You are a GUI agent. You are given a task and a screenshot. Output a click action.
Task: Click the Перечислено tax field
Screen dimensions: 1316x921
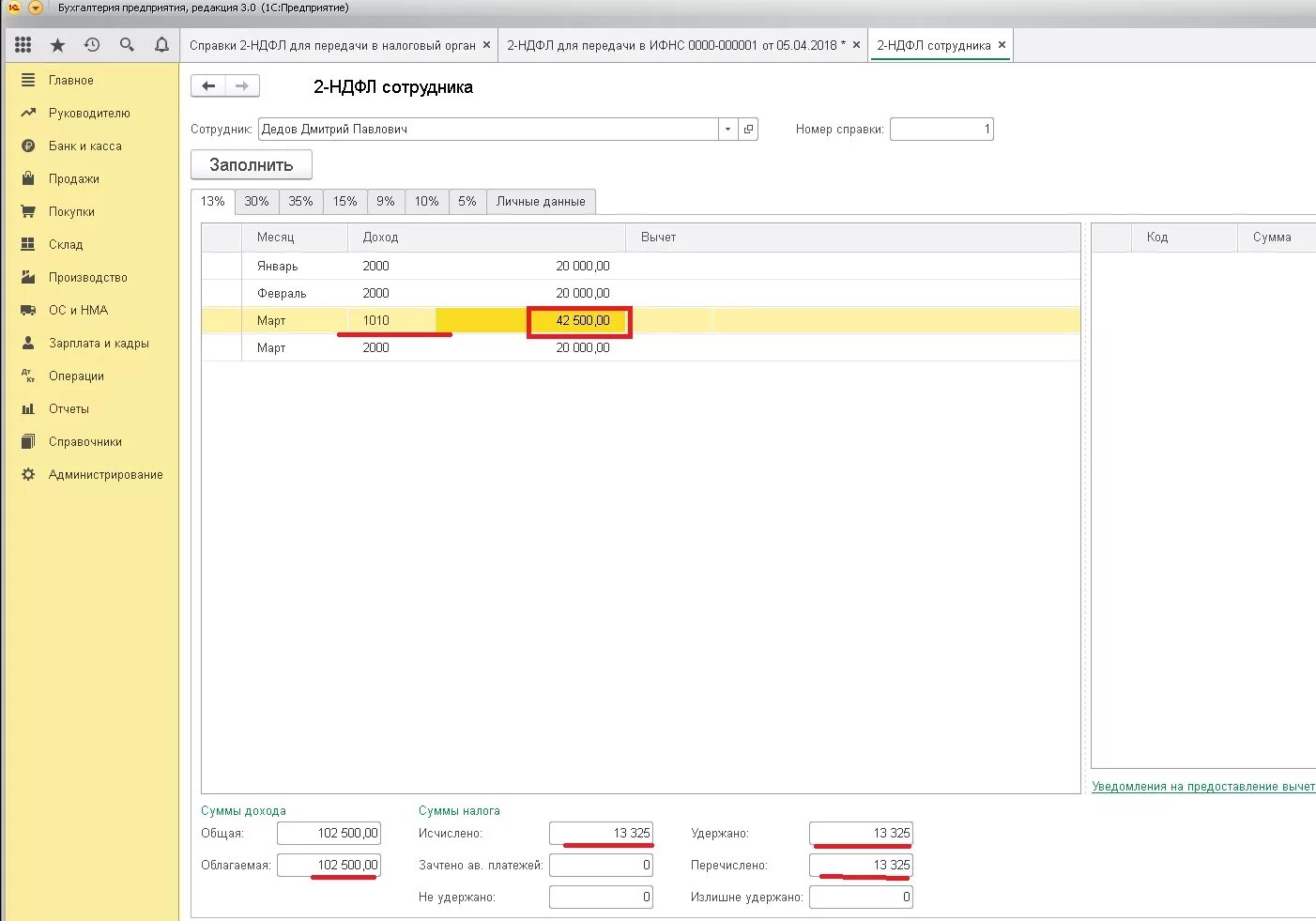[x=861, y=865]
